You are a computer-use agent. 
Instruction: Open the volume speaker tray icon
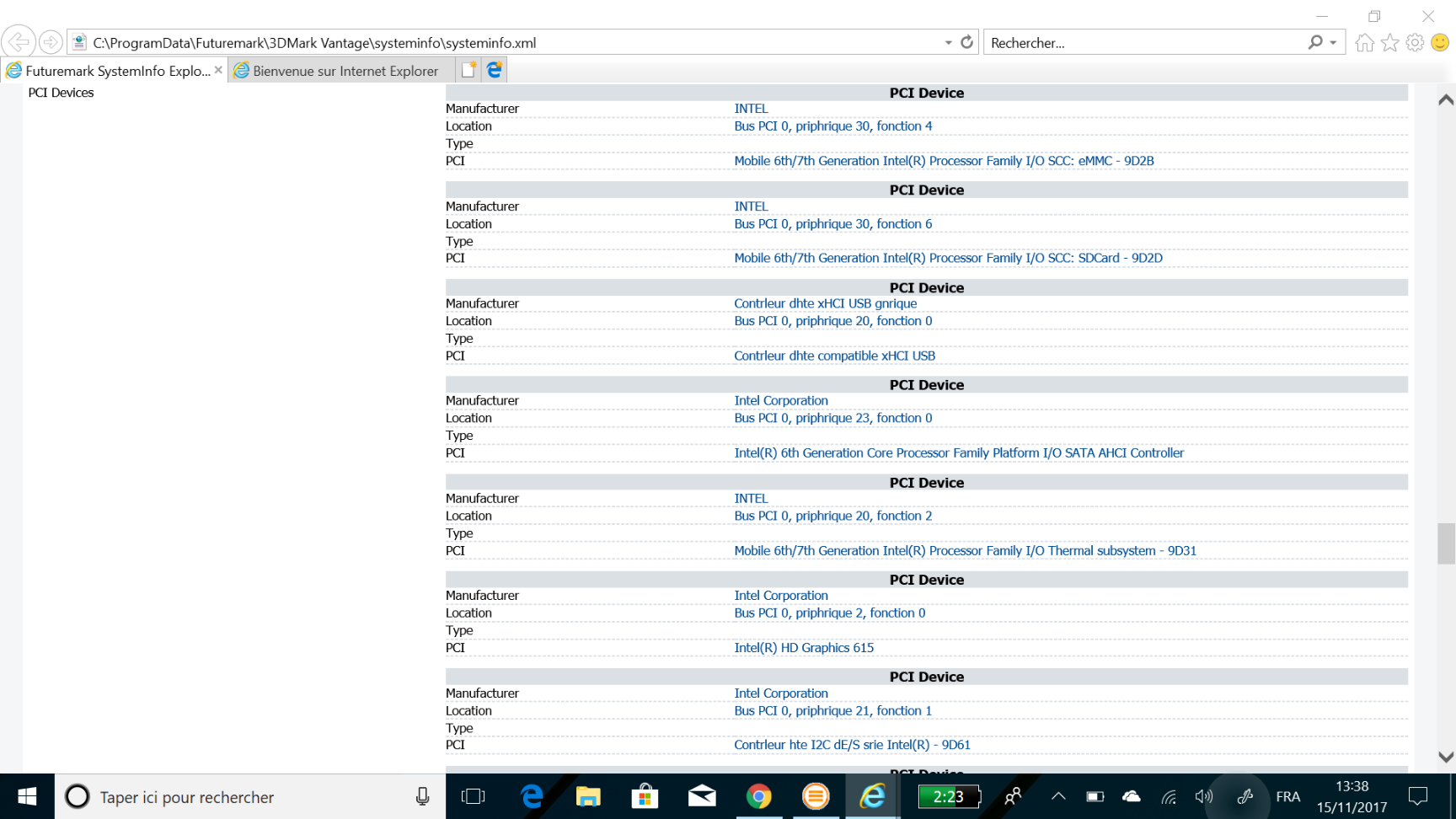pyautogui.click(x=1204, y=796)
